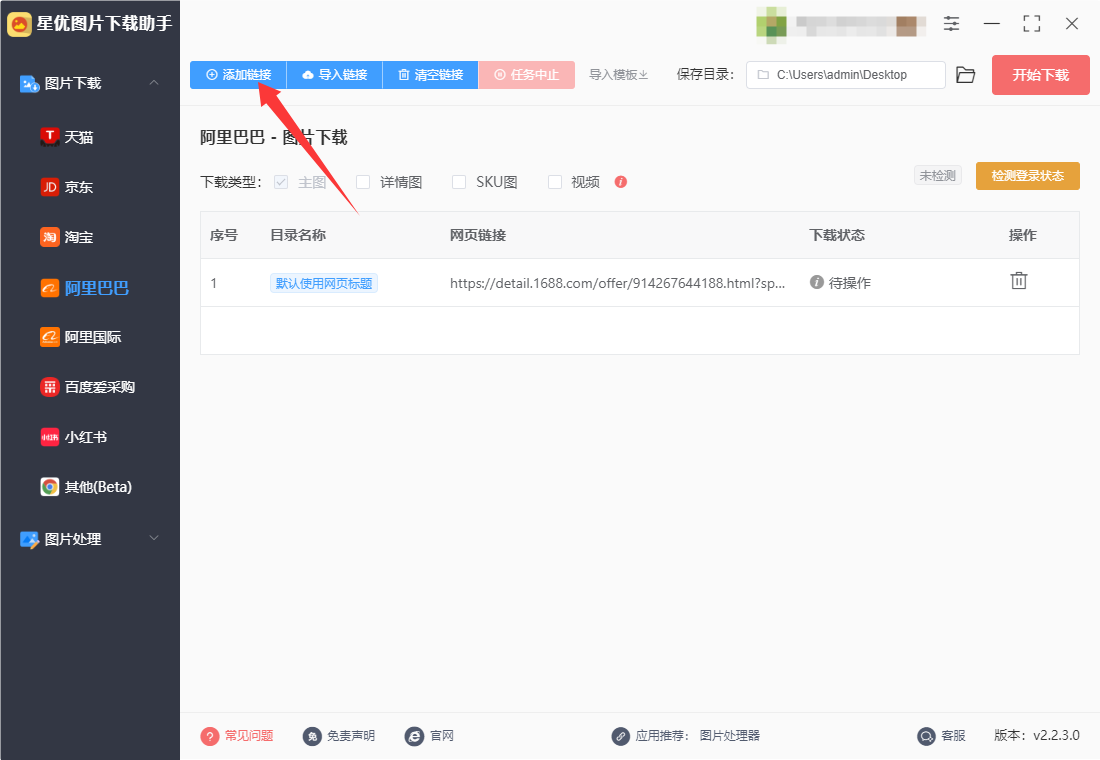Clear all links with 清空链接
Screen dimensions: 1100x760
click(431, 75)
